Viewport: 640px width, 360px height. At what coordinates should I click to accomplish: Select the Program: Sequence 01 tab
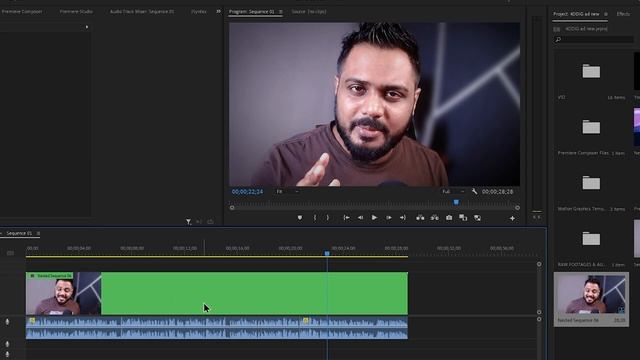[x=251, y=11]
